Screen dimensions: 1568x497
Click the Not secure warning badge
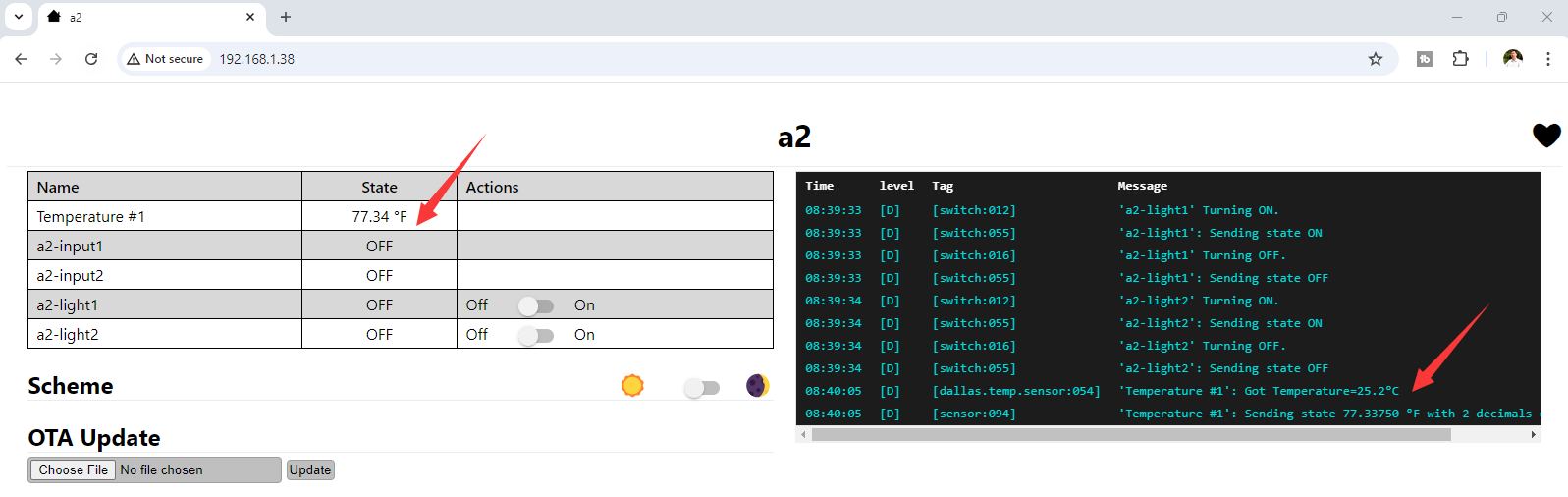coord(165,59)
